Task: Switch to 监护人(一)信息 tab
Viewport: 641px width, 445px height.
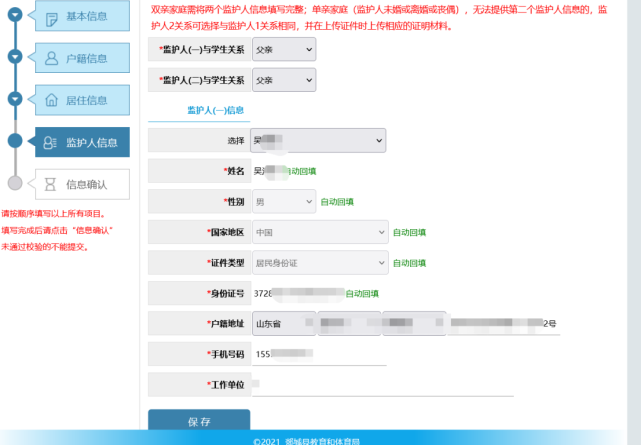Action: [215, 110]
